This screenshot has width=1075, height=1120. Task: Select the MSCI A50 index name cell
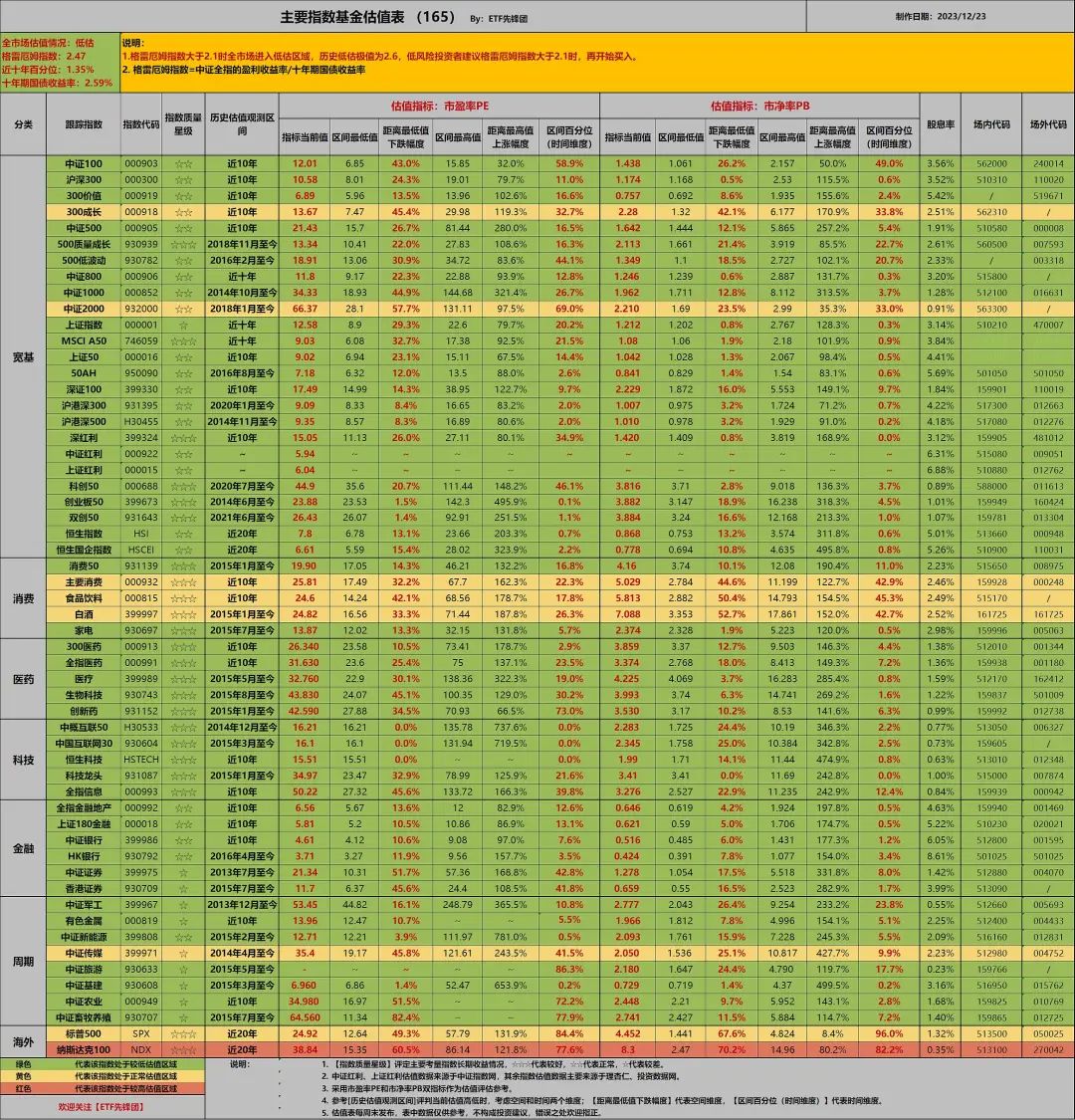tap(84, 340)
